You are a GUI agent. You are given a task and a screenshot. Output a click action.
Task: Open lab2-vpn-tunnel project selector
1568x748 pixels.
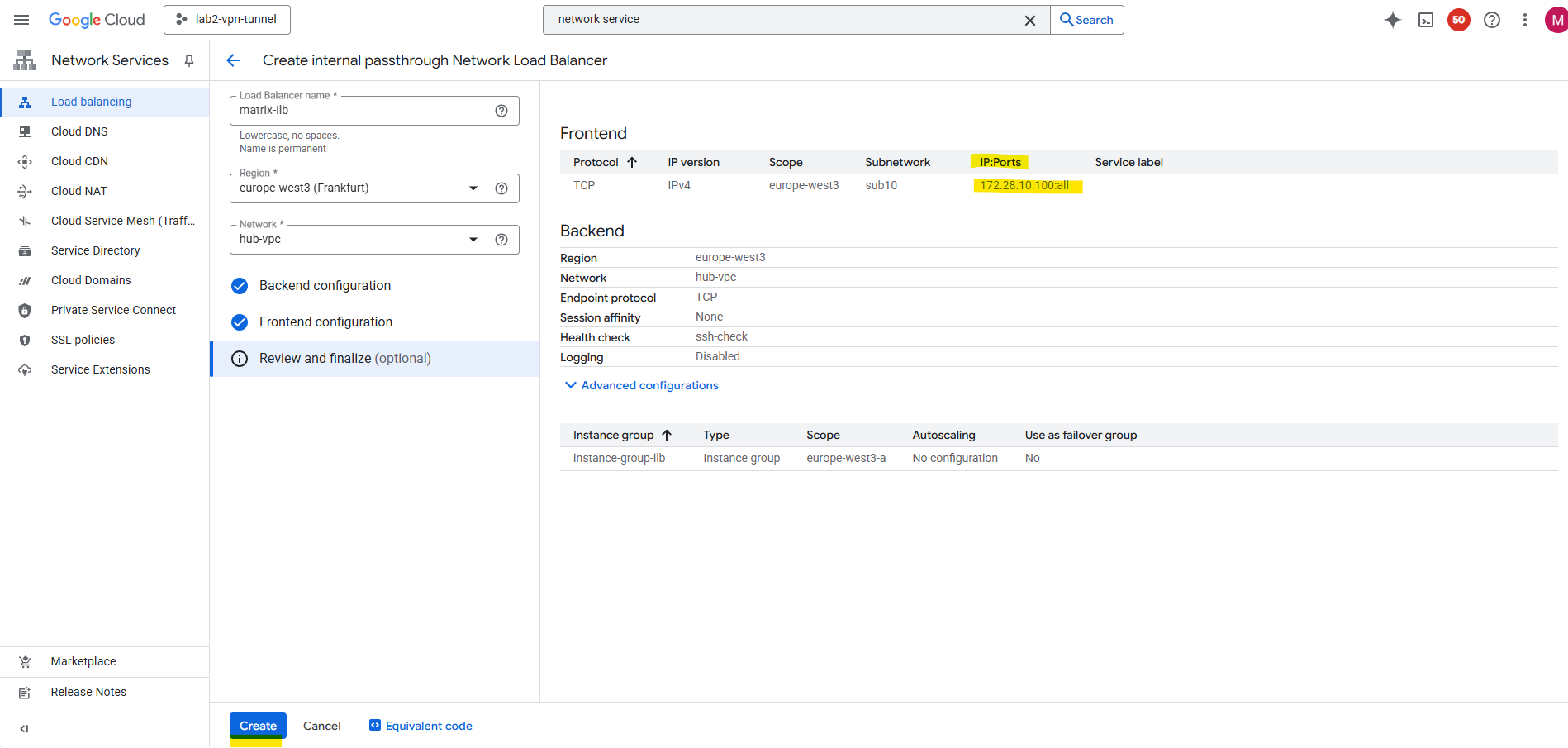point(227,20)
